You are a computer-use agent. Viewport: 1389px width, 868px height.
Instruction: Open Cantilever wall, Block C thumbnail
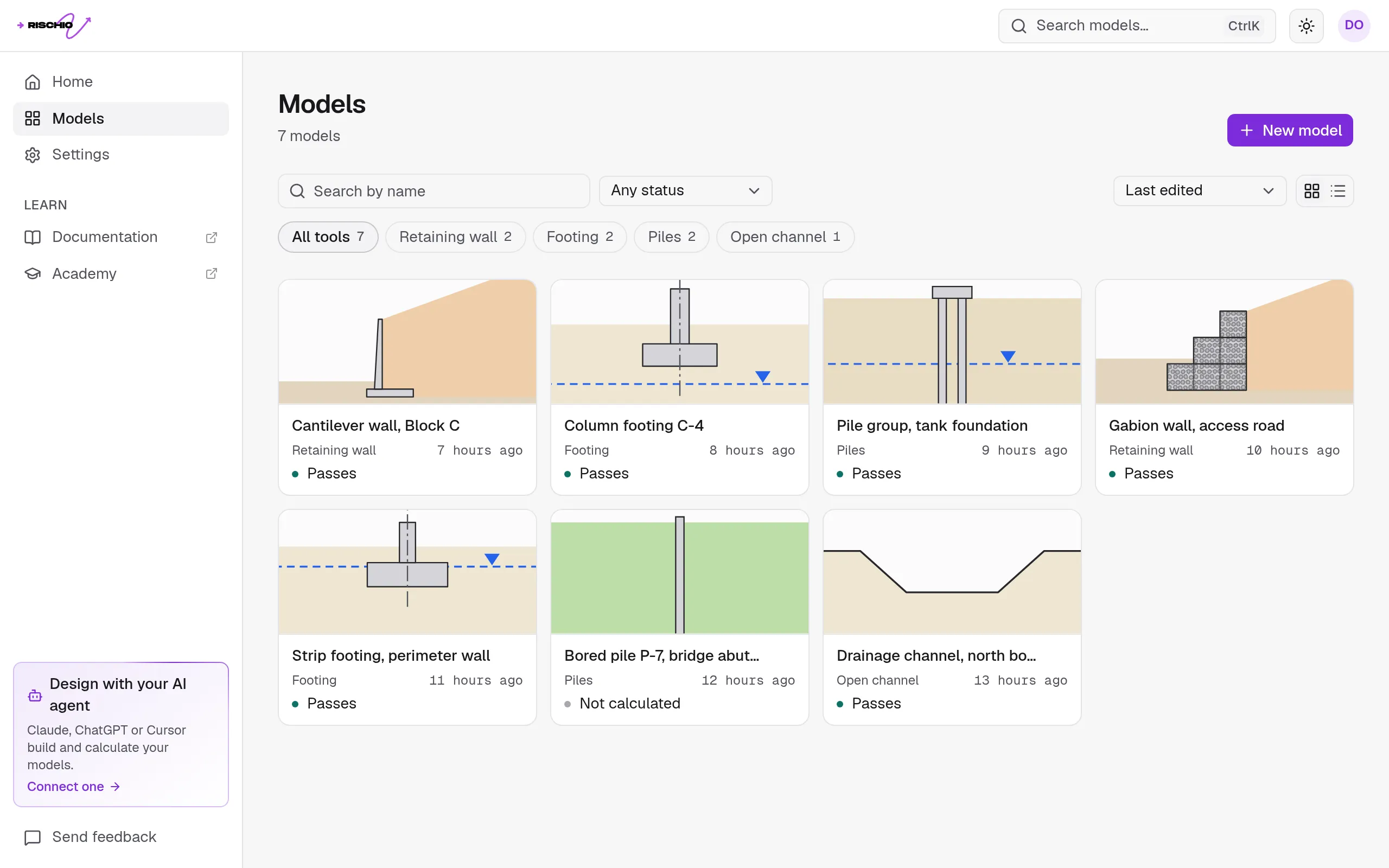coord(407,342)
